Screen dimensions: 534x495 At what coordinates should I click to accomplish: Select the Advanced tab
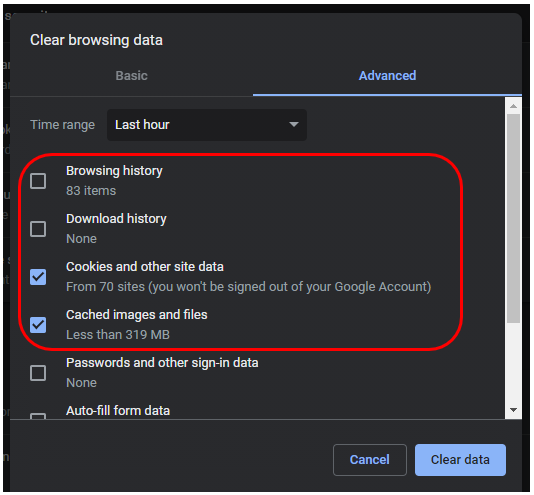[387, 76]
